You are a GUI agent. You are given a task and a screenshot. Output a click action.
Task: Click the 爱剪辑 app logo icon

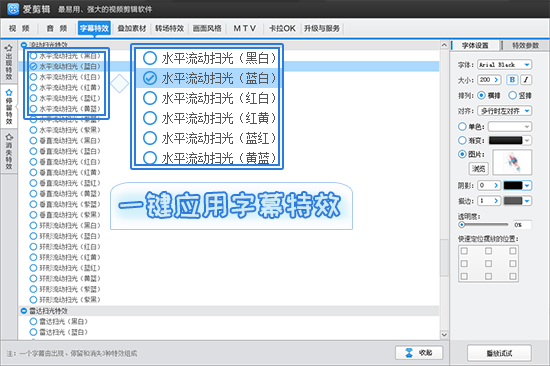[x=13, y=9]
